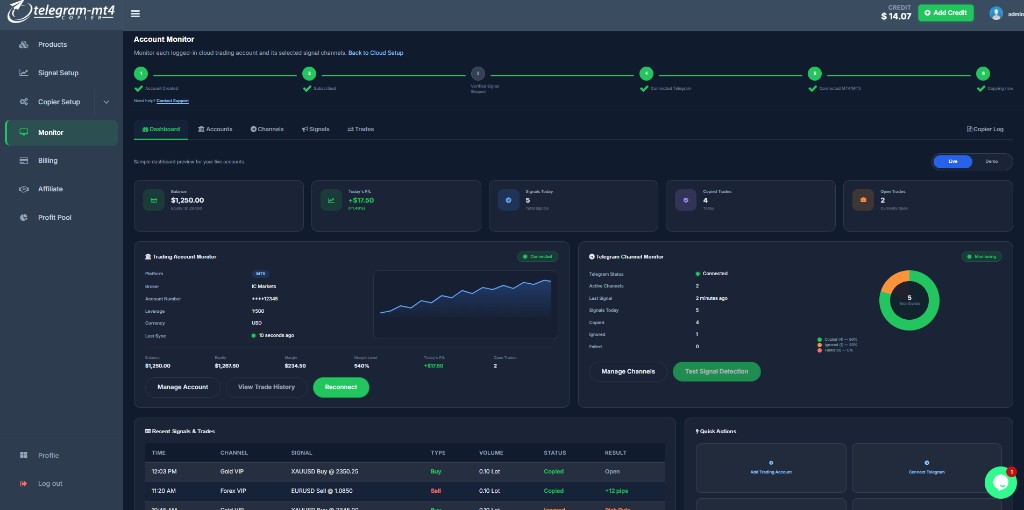Click the Monitoring status badge
This screenshot has width=1024, height=510.
[982, 257]
